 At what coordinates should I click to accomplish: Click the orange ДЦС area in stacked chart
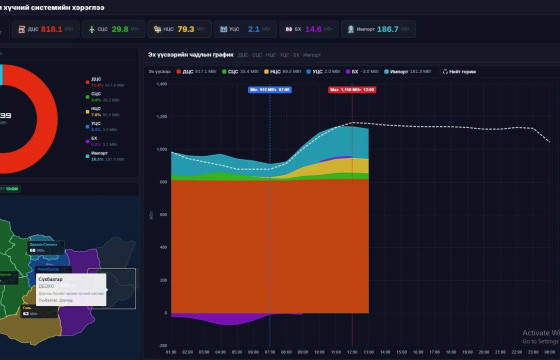tap(270, 246)
